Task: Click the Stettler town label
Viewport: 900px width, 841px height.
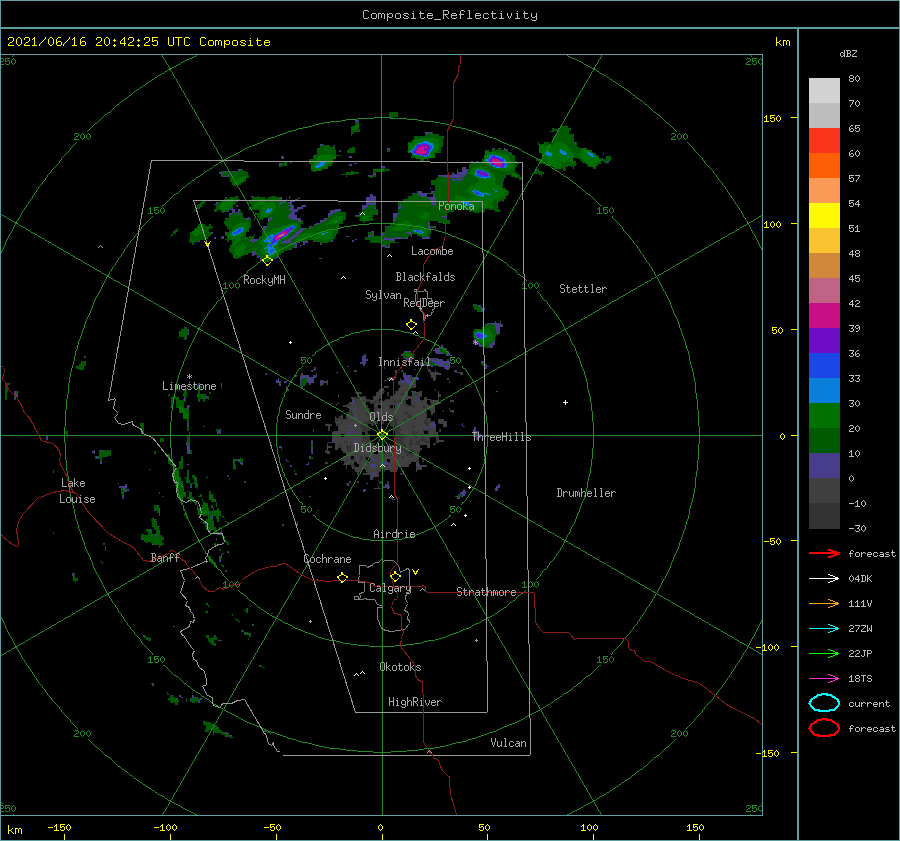Action: tap(583, 289)
